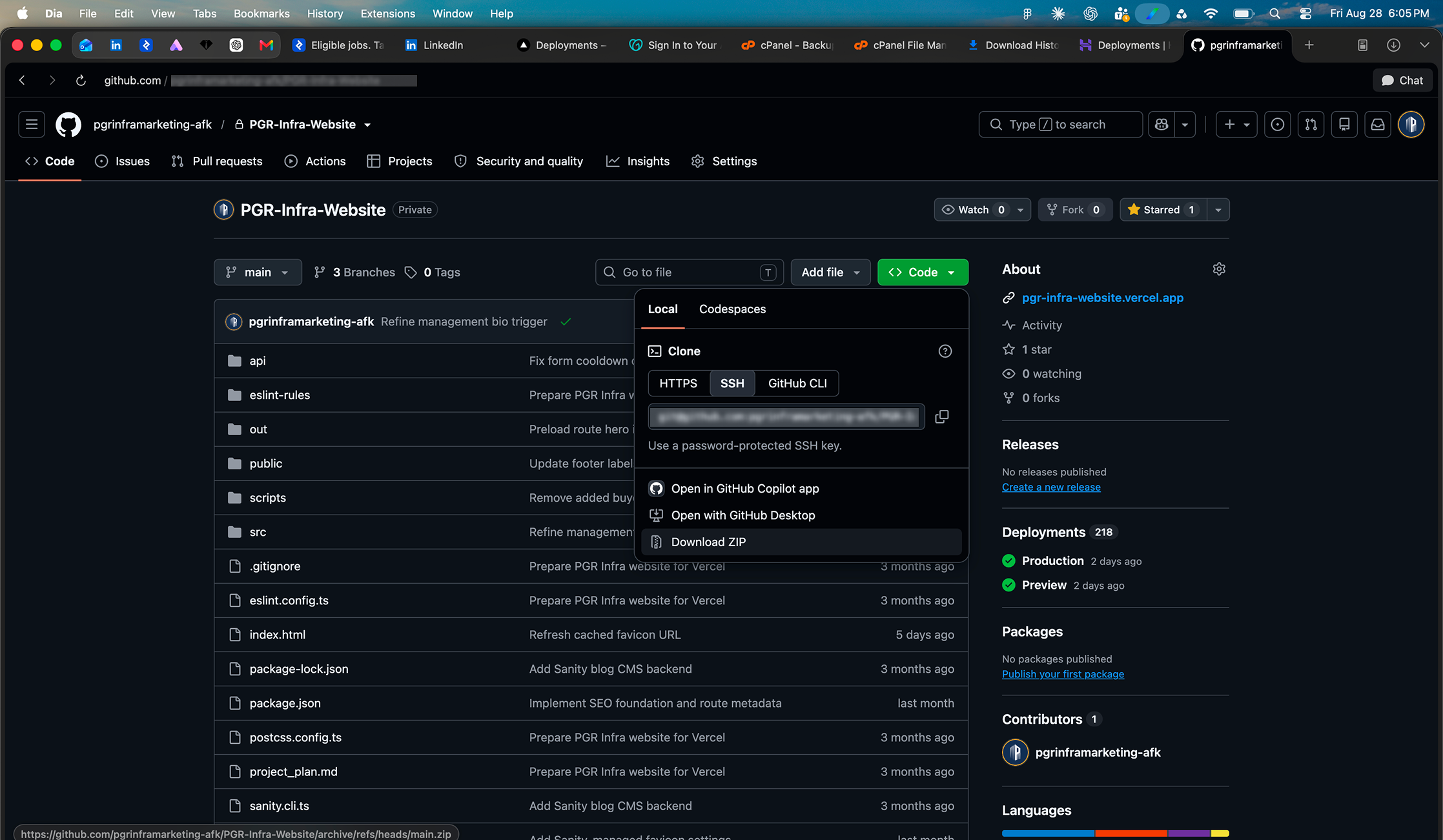Viewport: 1443px width, 840px height.
Task: Open the Watch options dropdown arrow
Action: point(1021,210)
